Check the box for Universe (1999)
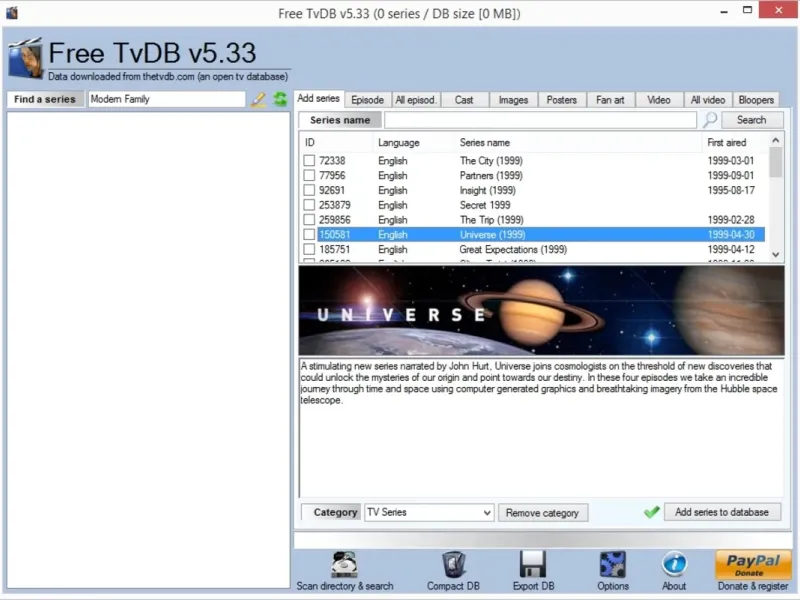The height and width of the screenshot is (600, 800). point(309,235)
